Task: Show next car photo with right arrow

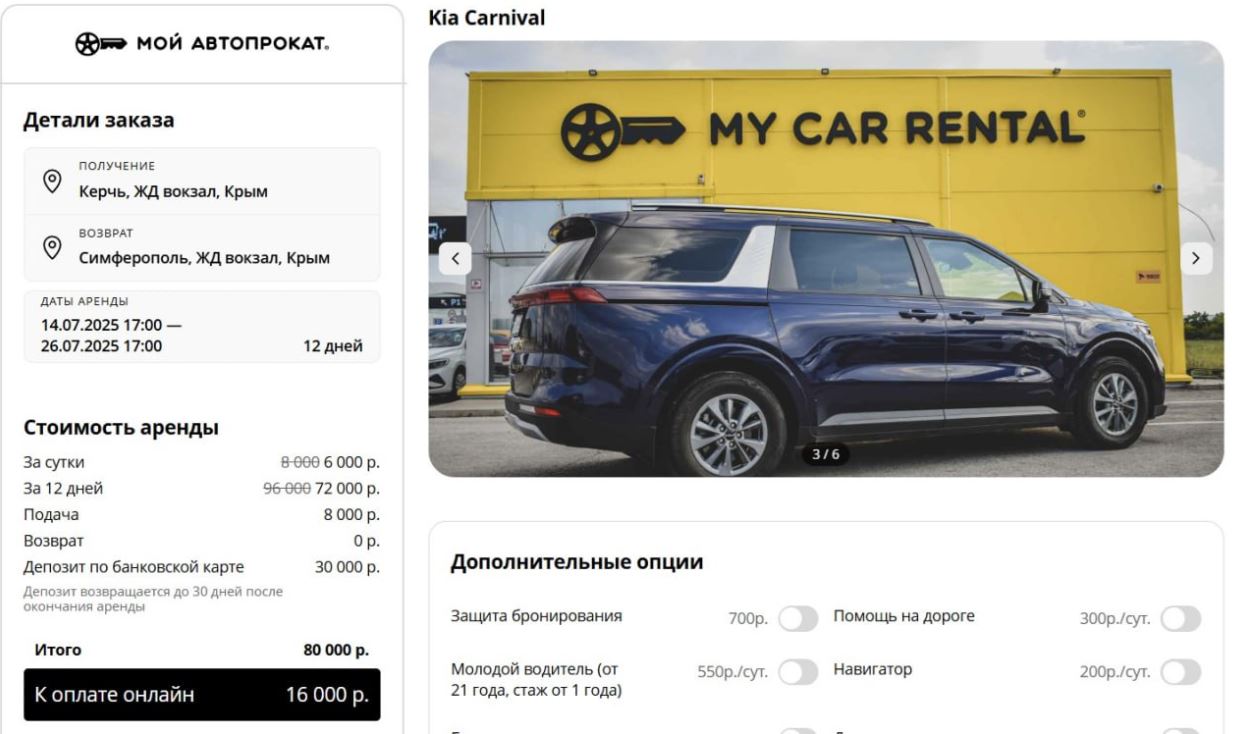Action: (x=1197, y=258)
